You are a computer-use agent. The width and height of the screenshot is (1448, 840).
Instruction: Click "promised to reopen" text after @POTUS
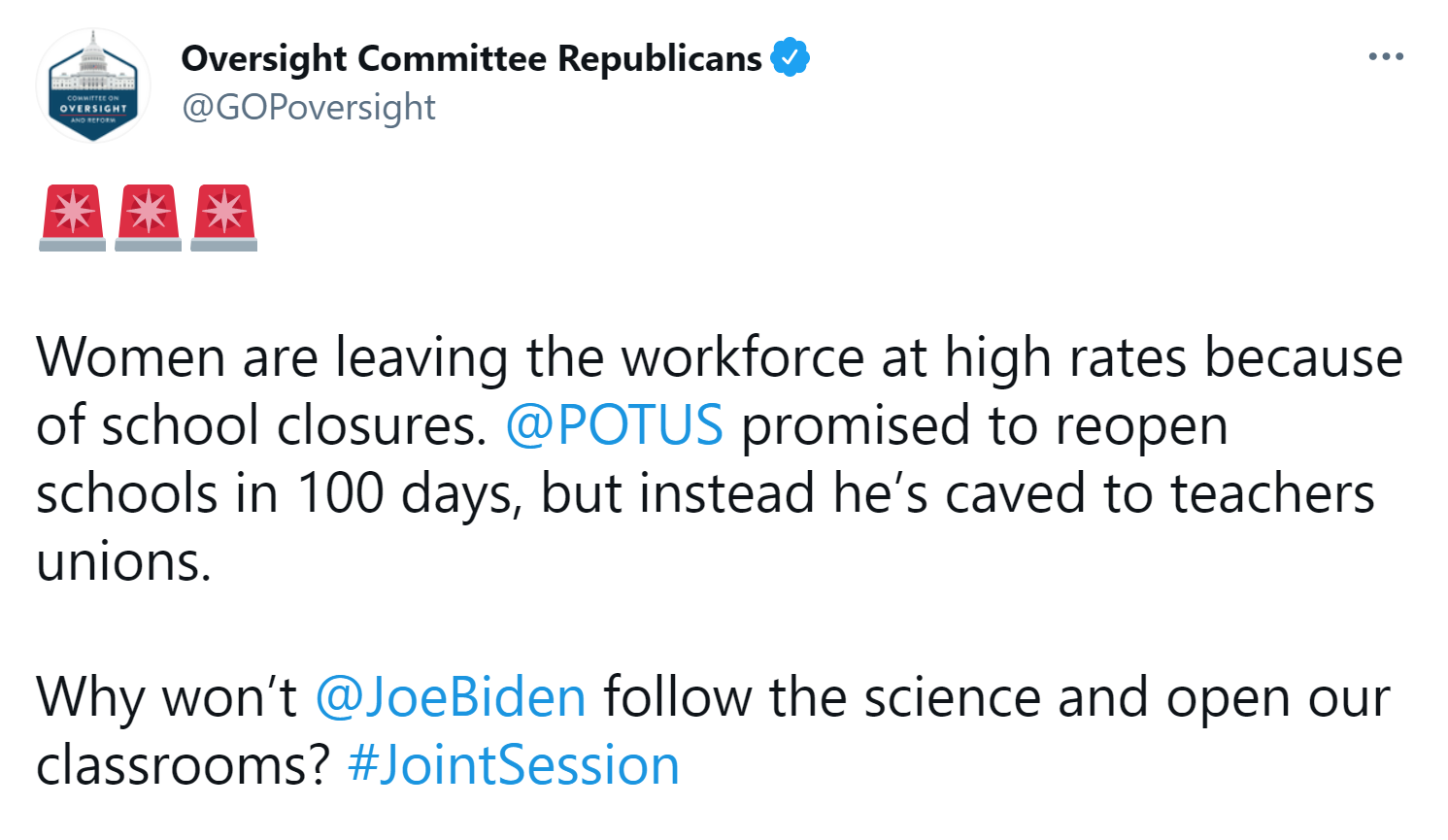coord(984,425)
